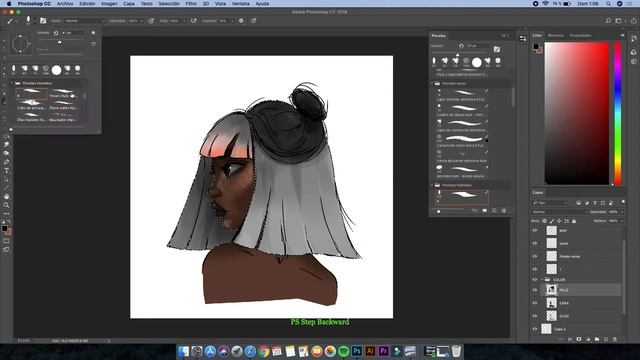This screenshot has width=640, height=360.
Task: Open the brush preset picker arrow in options bar
Action: pos(34,20)
